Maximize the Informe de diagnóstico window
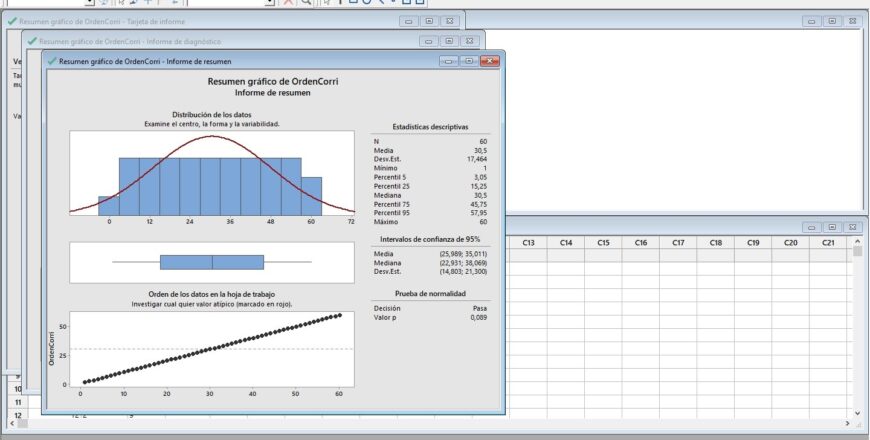This screenshot has width=870, height=440. click(x=449, y=41)
